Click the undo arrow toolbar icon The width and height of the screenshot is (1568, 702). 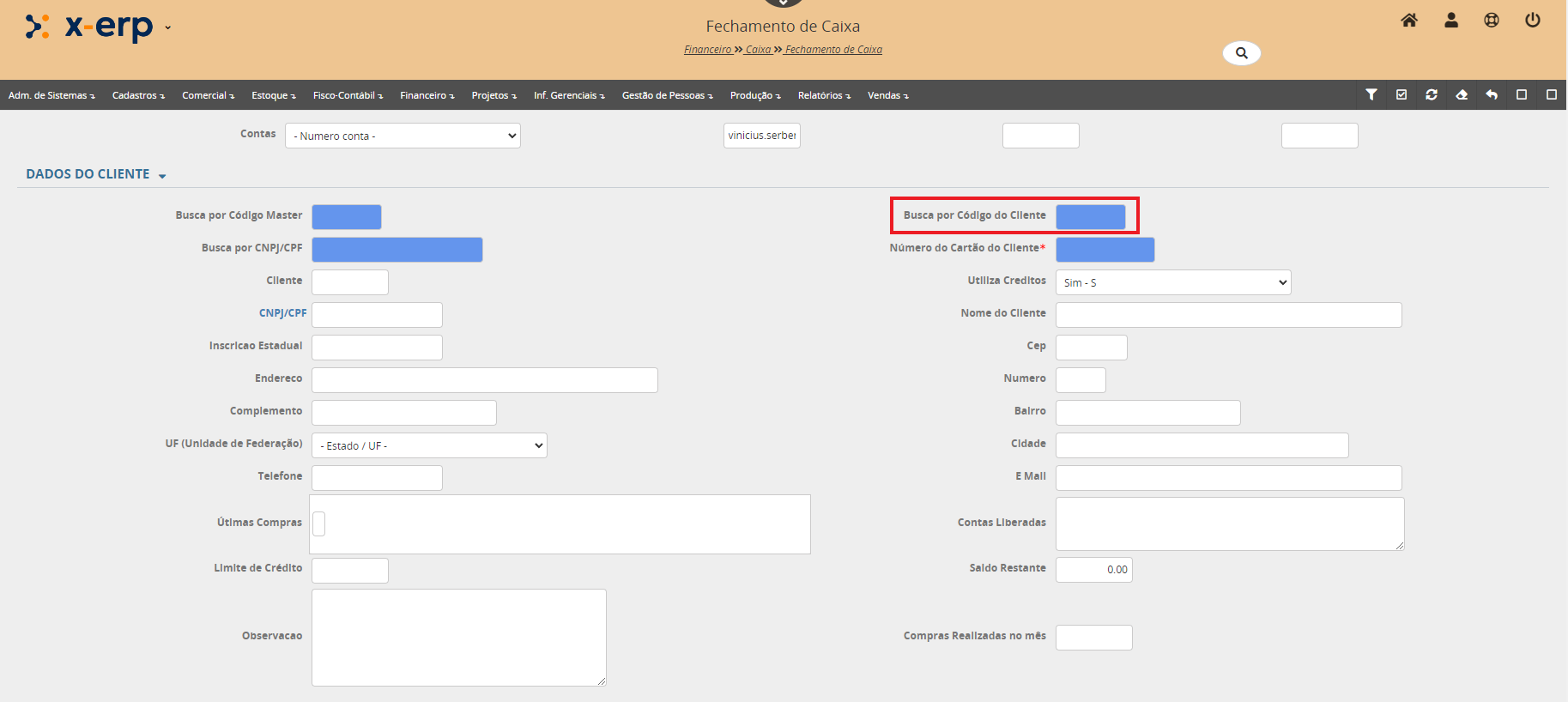tap(1492, 95)
